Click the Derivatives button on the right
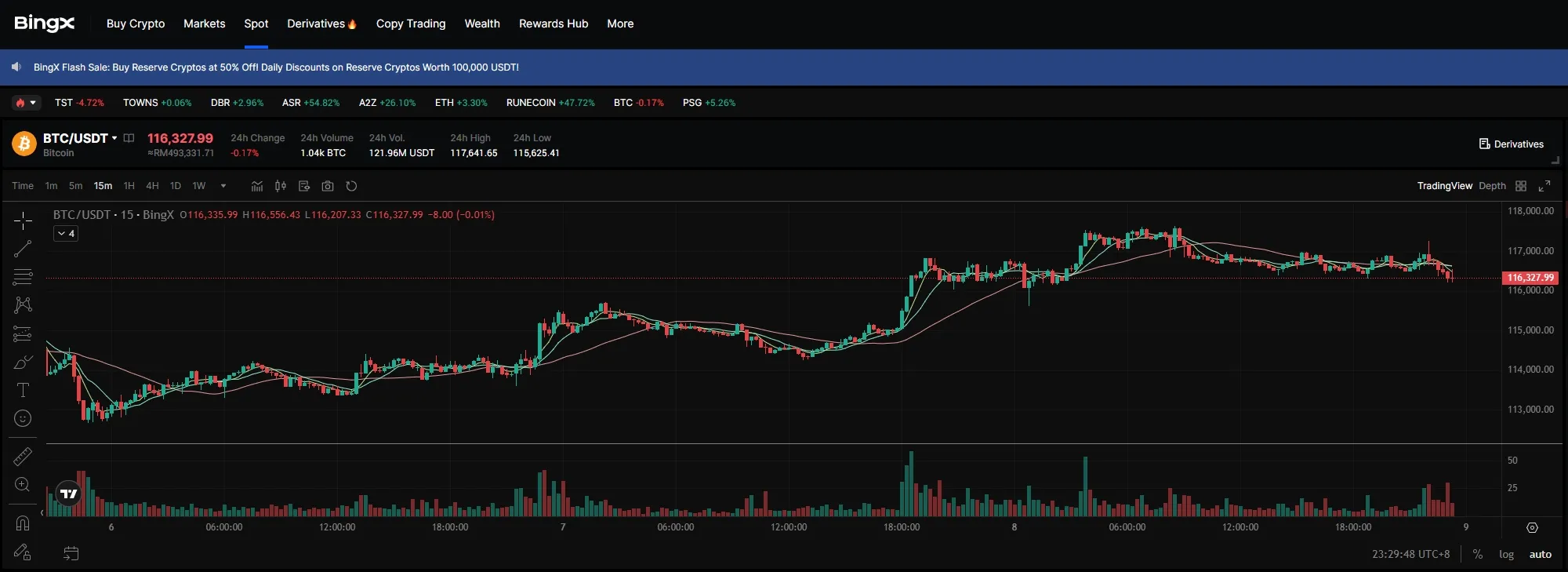The width and height of the screenshot is (1568, 572). pyautogui.click(x=1511, y=144)
